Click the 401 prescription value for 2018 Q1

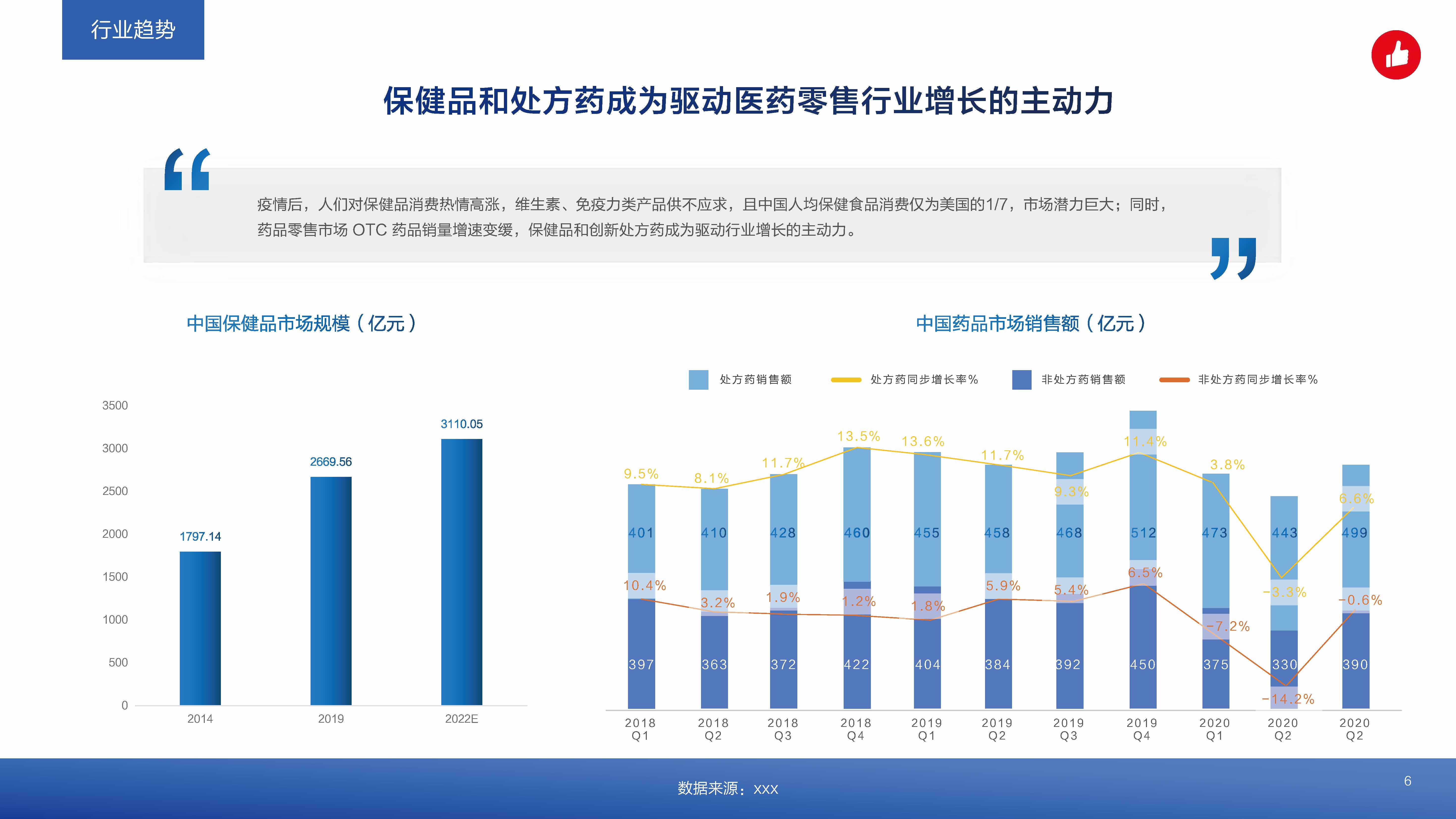click(x=641, y=533)
